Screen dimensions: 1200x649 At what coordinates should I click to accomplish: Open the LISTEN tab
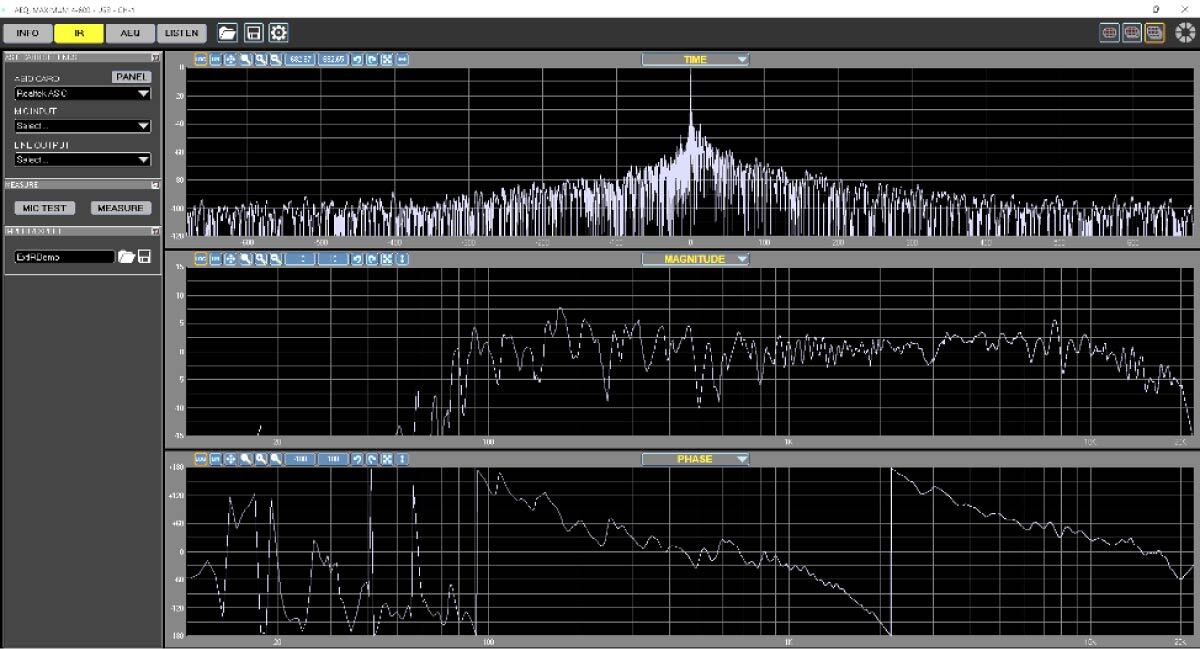(181, 33)
